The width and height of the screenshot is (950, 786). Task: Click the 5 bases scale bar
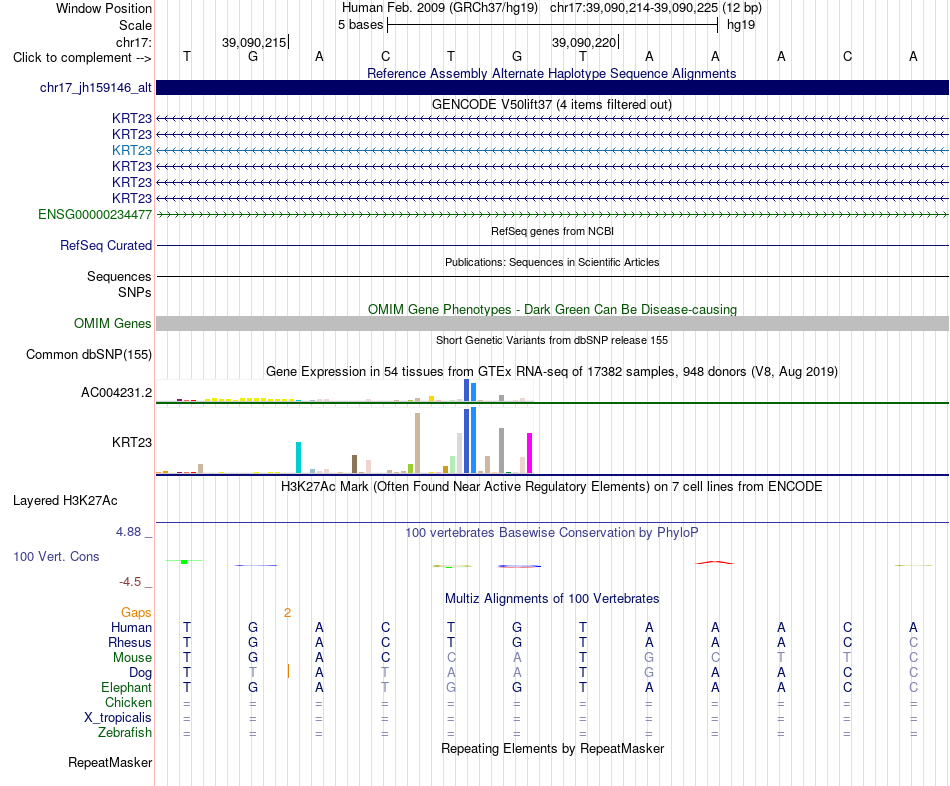[552, 25]
